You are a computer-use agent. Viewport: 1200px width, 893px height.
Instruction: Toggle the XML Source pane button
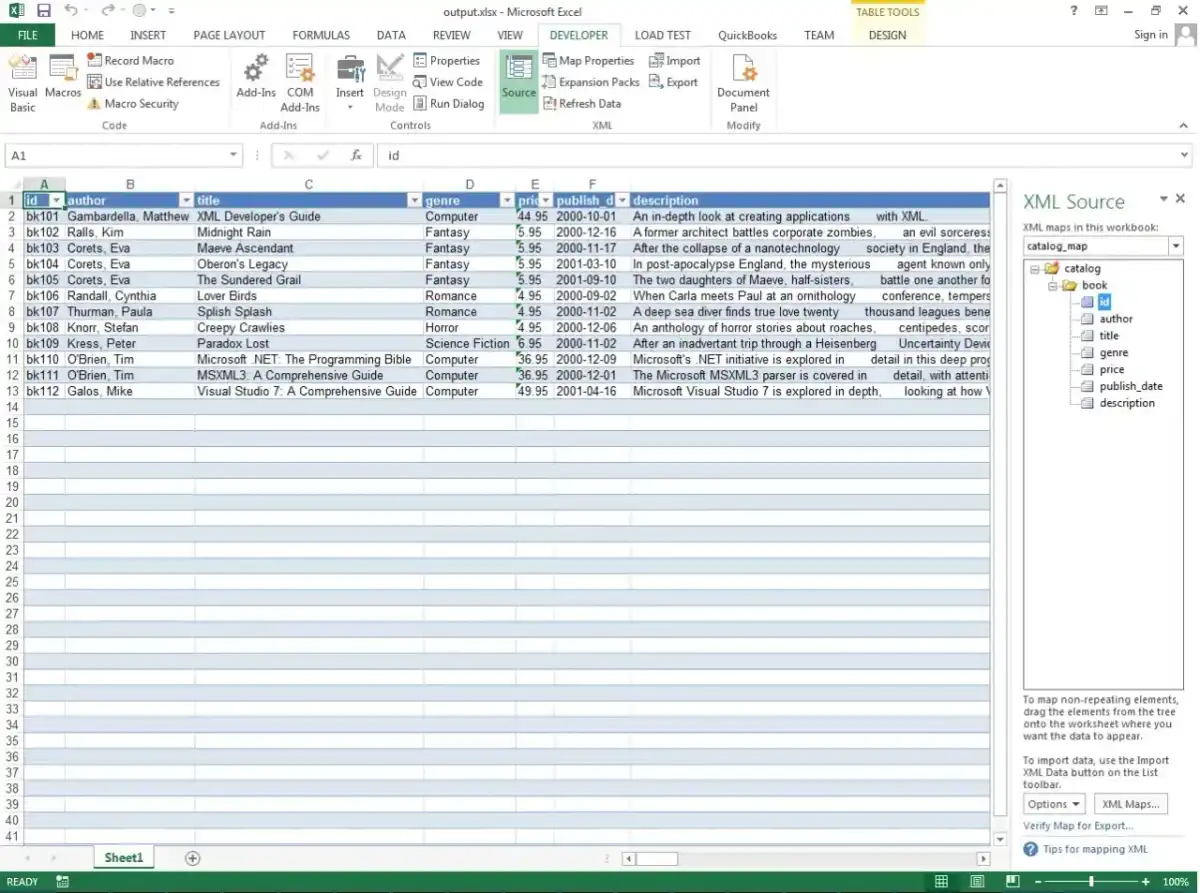coord(519,81)
